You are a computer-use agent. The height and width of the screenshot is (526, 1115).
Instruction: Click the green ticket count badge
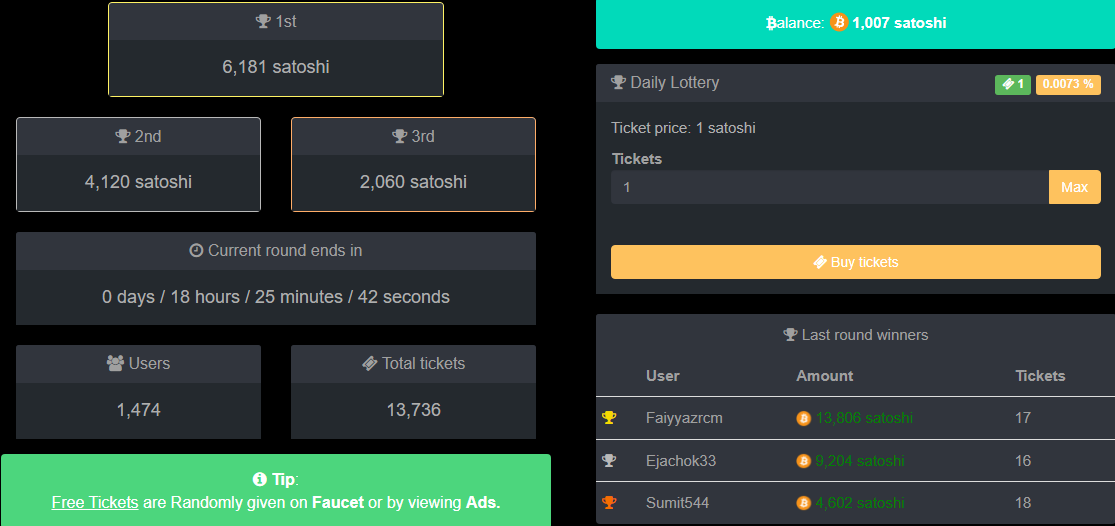(x=1013, y=85)
